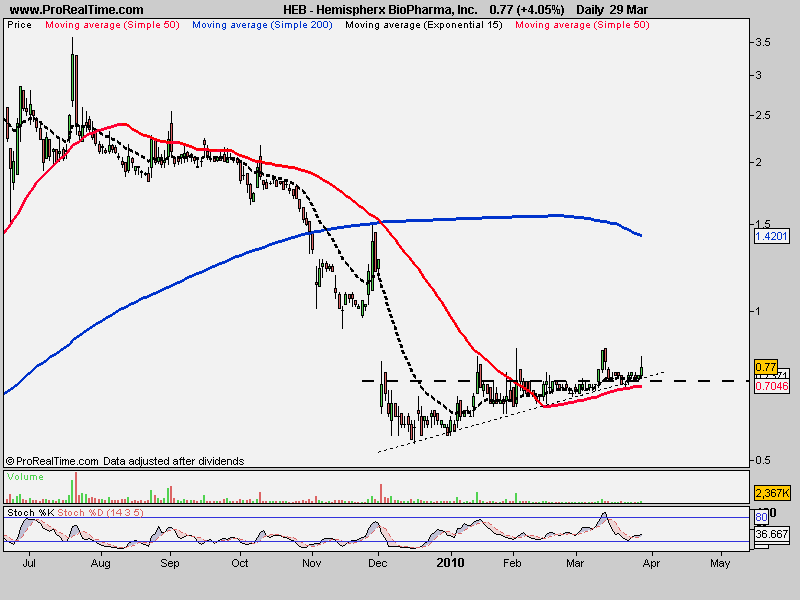The width and height of the screenshot is (800, 600).
Task: Click the Stoch %K label
Action: (30, 512)
